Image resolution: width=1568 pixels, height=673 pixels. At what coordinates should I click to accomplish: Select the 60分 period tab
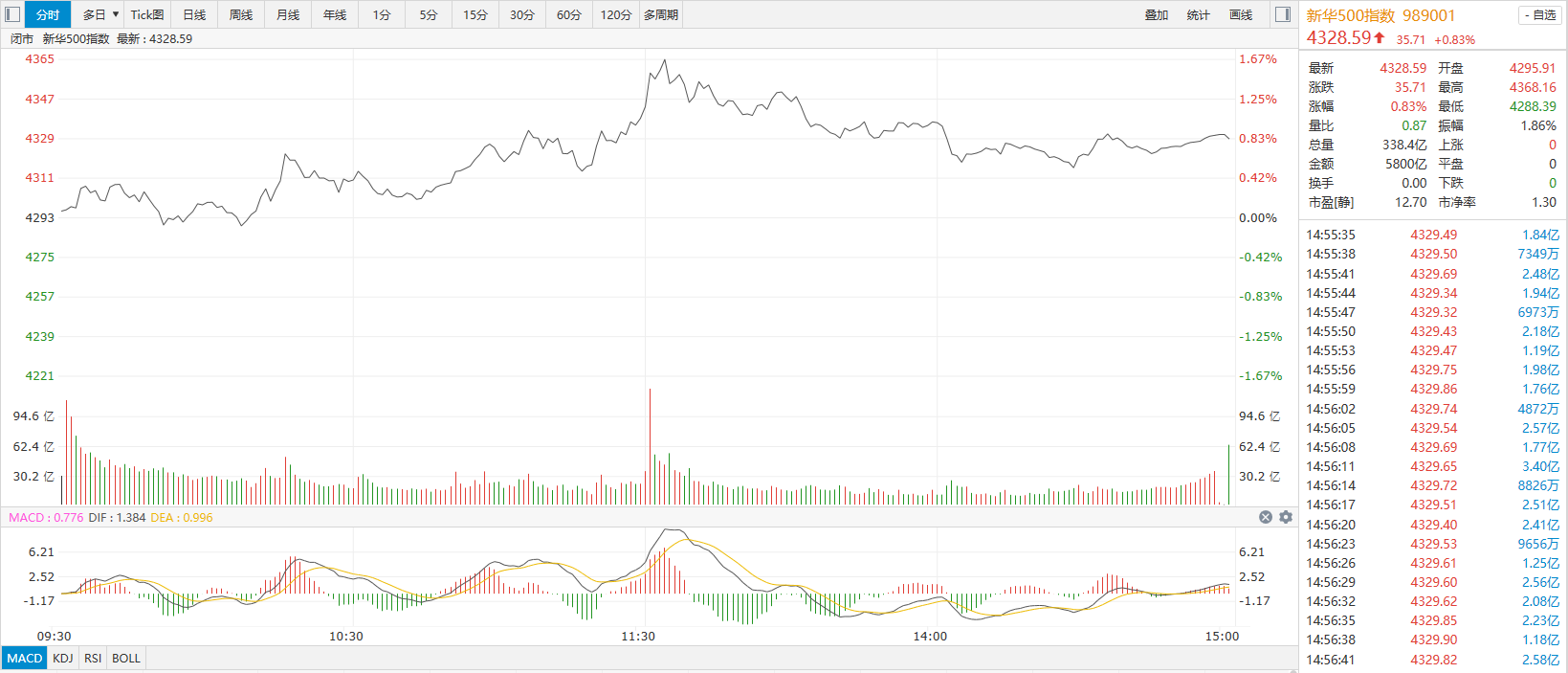pos(569,14)
